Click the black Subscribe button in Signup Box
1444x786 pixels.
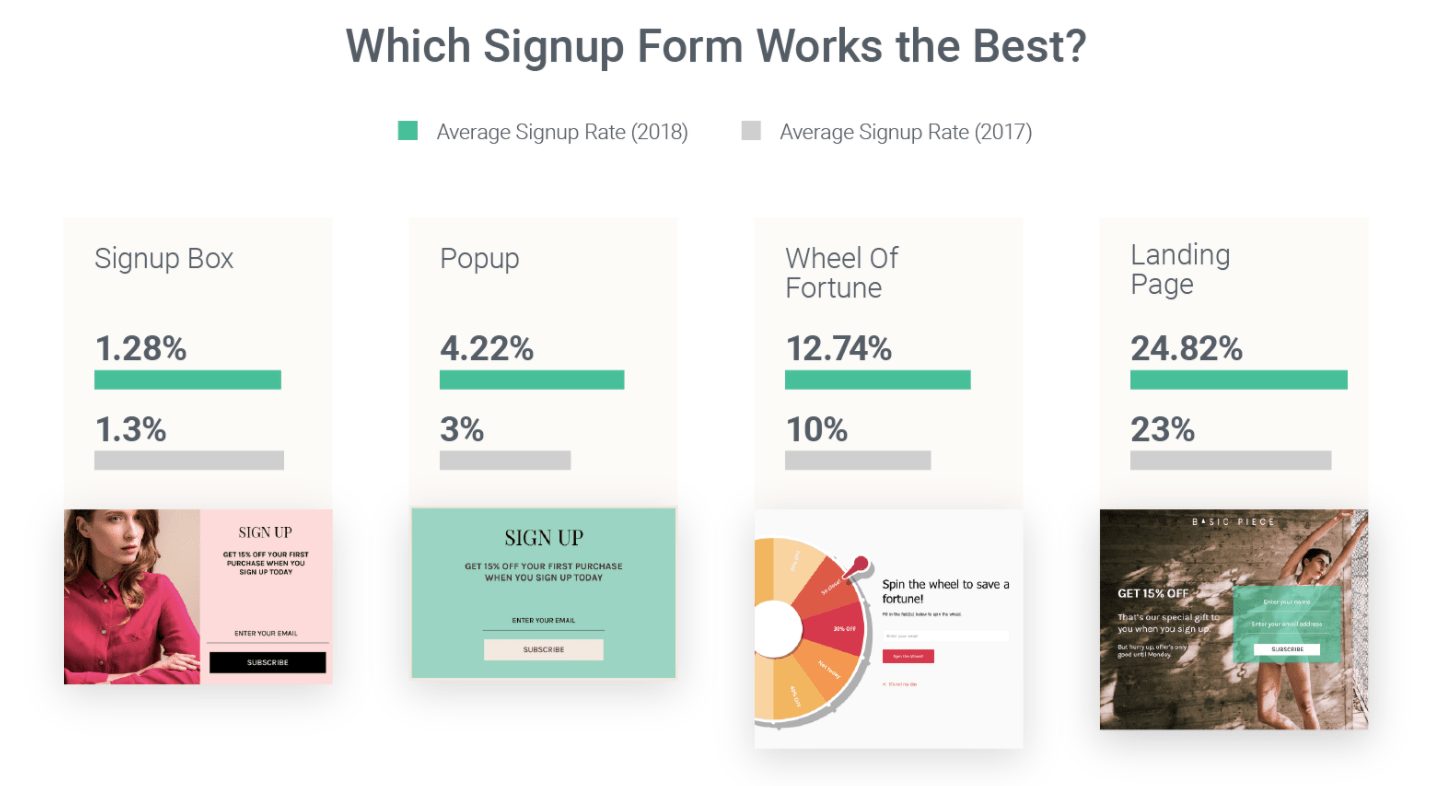click(x=267, y=662)
